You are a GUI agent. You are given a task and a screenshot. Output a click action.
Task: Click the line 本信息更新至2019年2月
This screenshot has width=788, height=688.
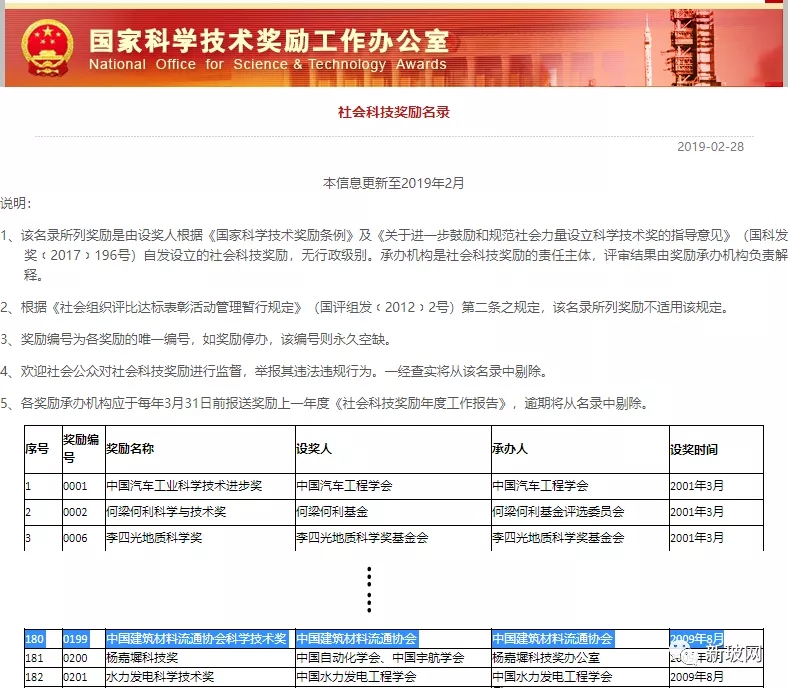coord(393,183)
